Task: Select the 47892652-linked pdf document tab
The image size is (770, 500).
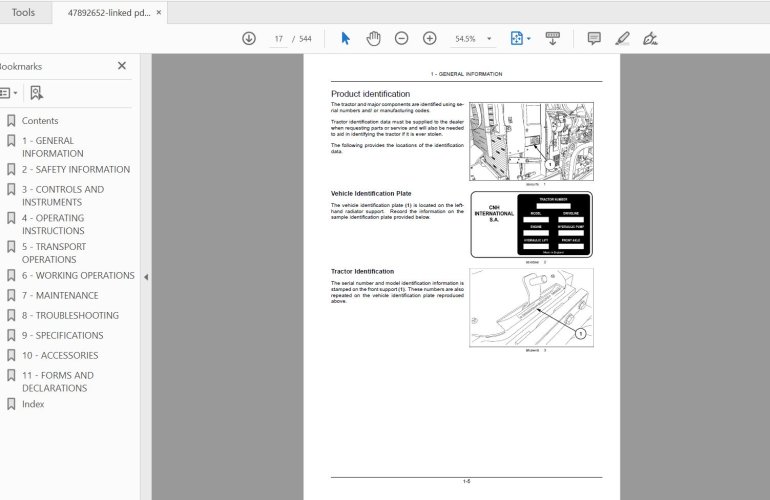Action: click(x=108, y=12)
